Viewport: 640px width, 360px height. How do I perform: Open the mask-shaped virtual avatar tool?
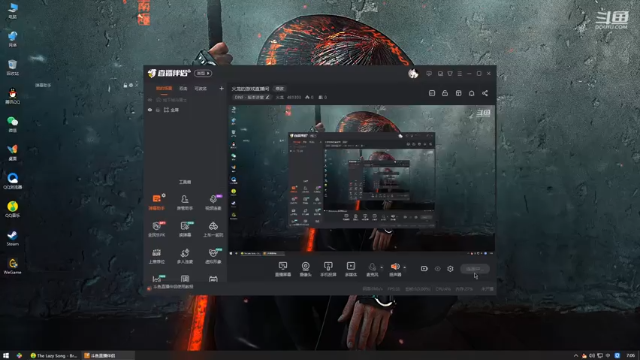pyautogui.click(x=213, y=256)
